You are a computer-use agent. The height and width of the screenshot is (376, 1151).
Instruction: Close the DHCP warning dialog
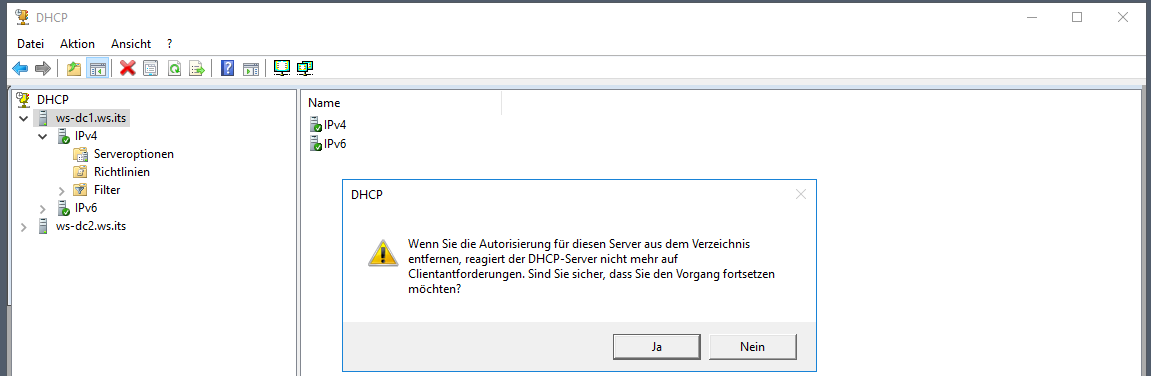click(800, 195)
